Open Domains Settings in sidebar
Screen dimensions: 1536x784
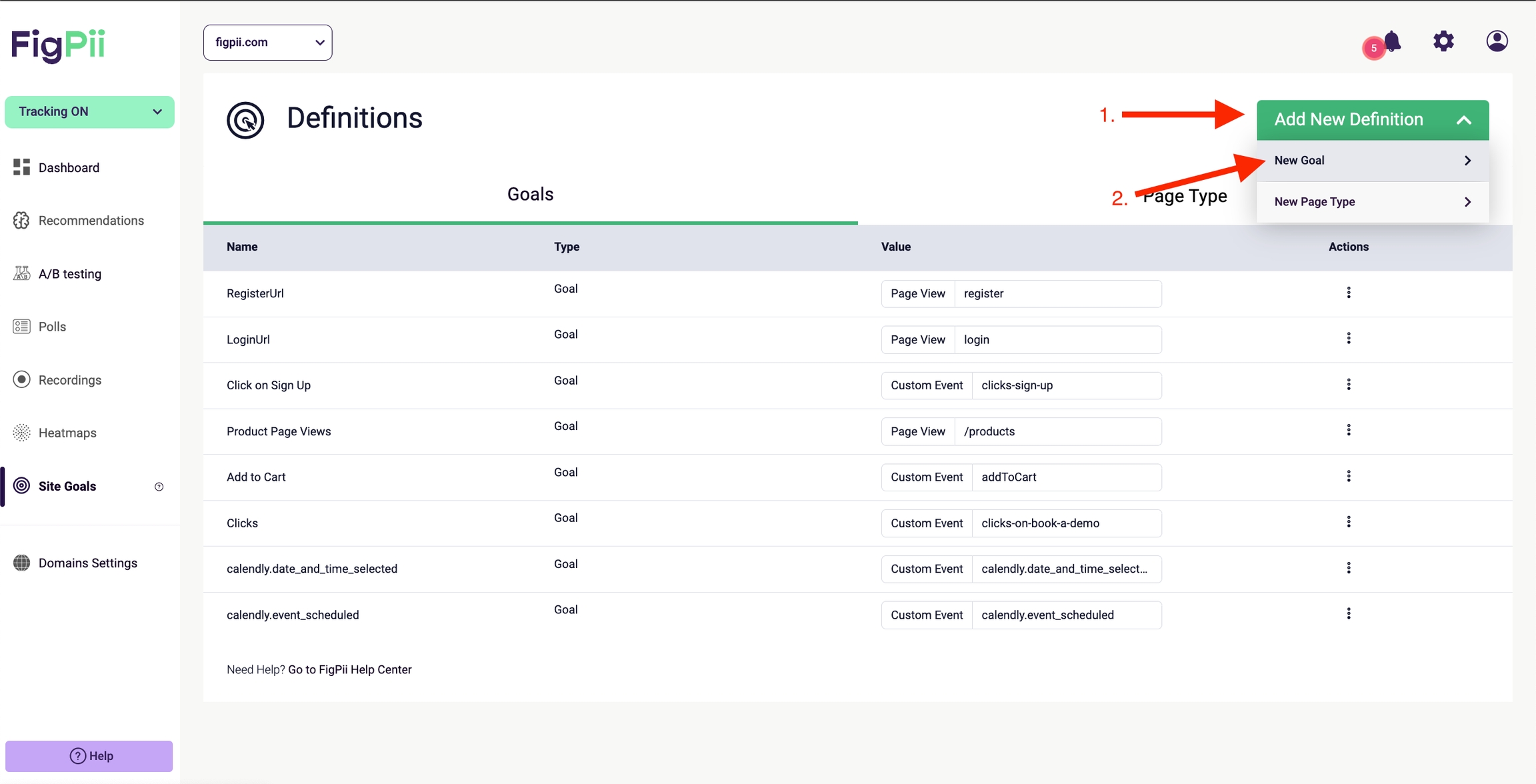point(87,563)
